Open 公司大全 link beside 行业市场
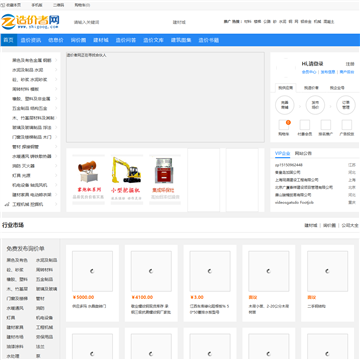The height and width of the screenshot is (360, 360). click(x=350, y=225)
